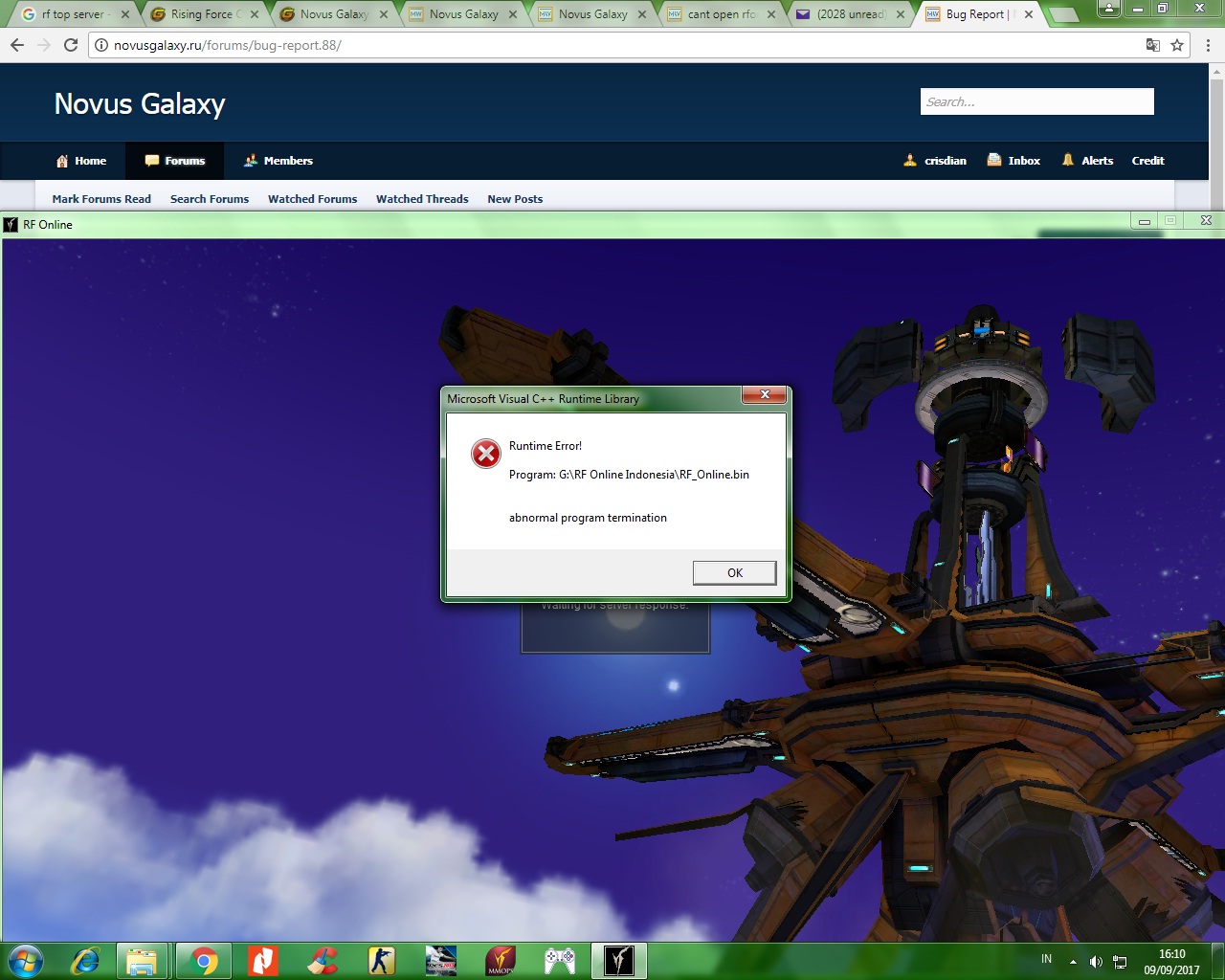Switch to the 'cant open rfo' tab
Viewport: 1225px width, 980px height.
click(721, 14)
